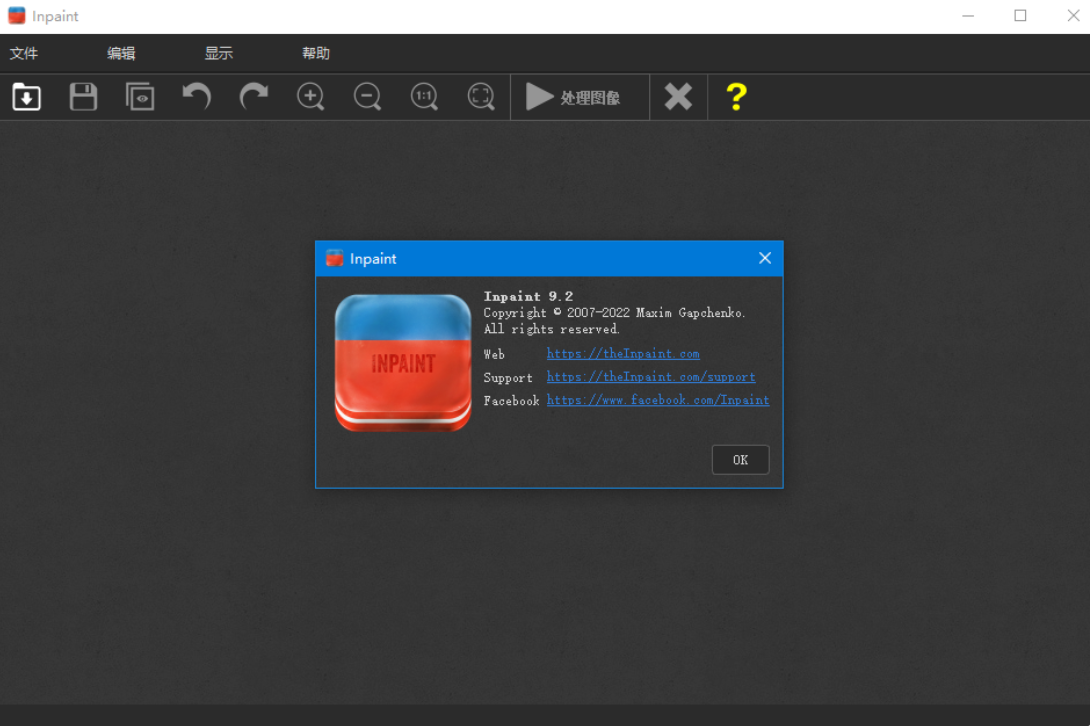Minimize the main Inpaint window
The width and height of the screenshot is (1090, 726).
pyautogui.click(x=968, y=16)
